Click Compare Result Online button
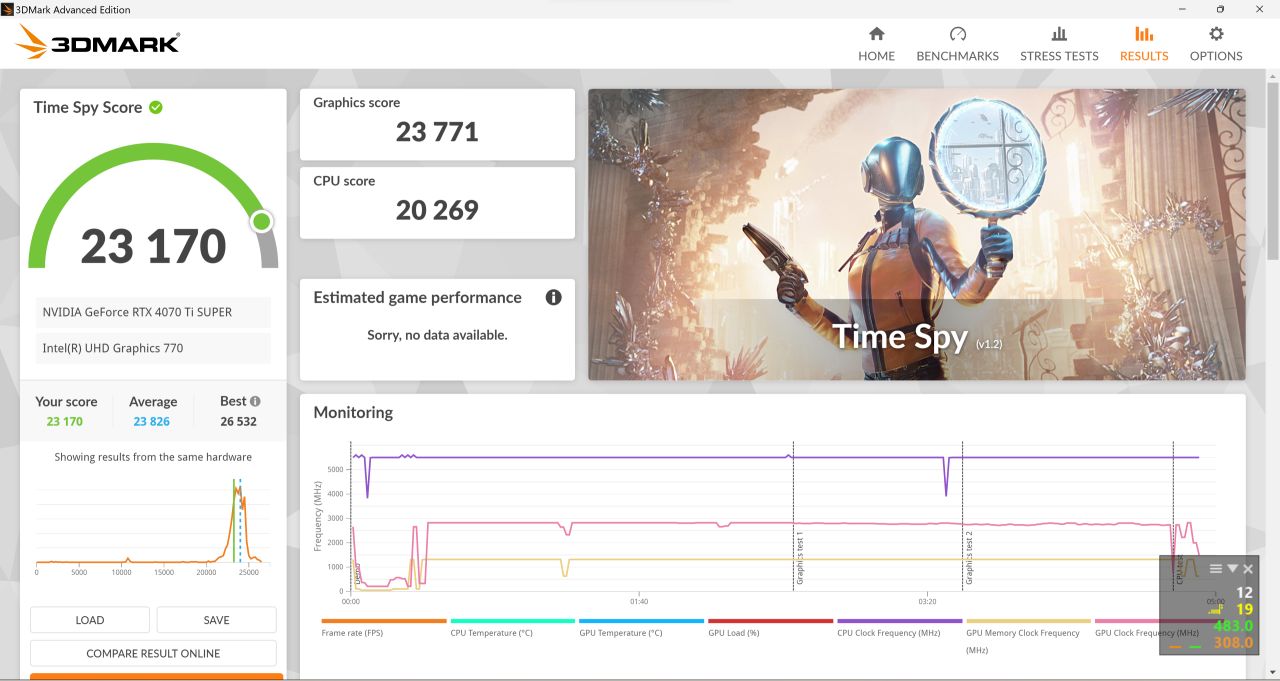The image size is (1280, 681). click(153, 653)
